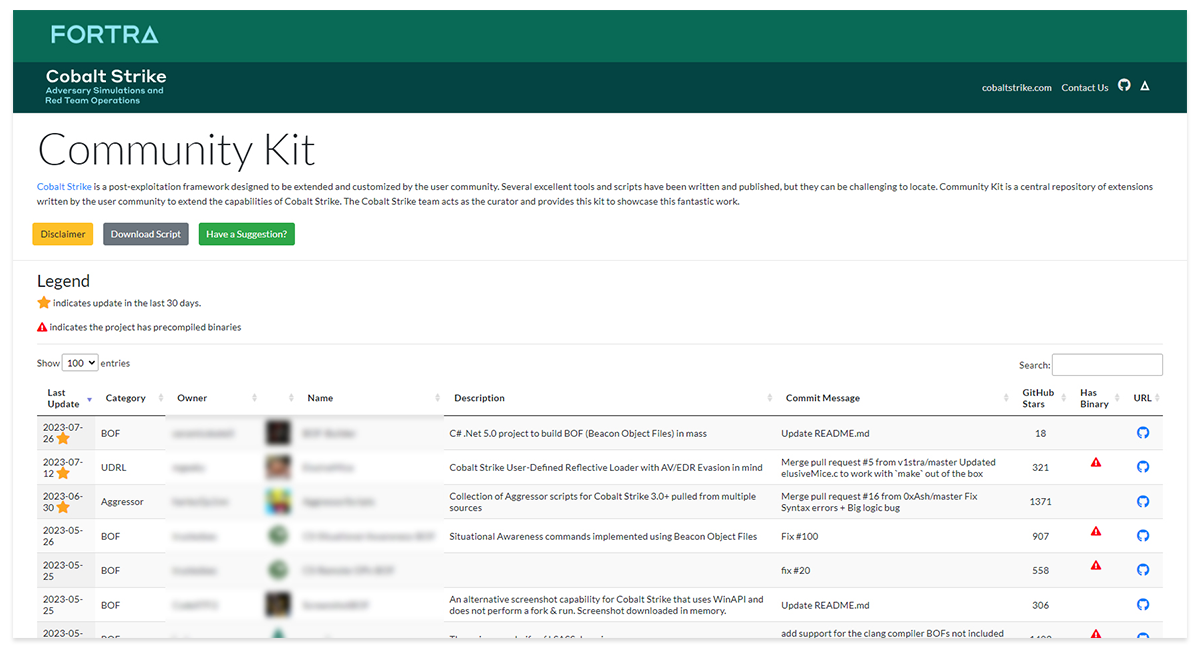Sort table by Category column header
Screen dimensions: 1200x650
[x=126, y=398]
